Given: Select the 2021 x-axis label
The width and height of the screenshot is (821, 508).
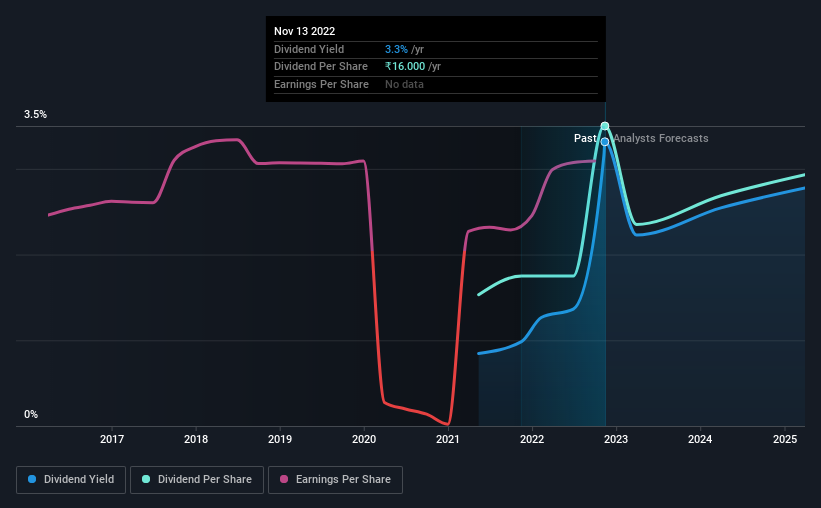Looking at the screenshot, I should click(448, 439).
